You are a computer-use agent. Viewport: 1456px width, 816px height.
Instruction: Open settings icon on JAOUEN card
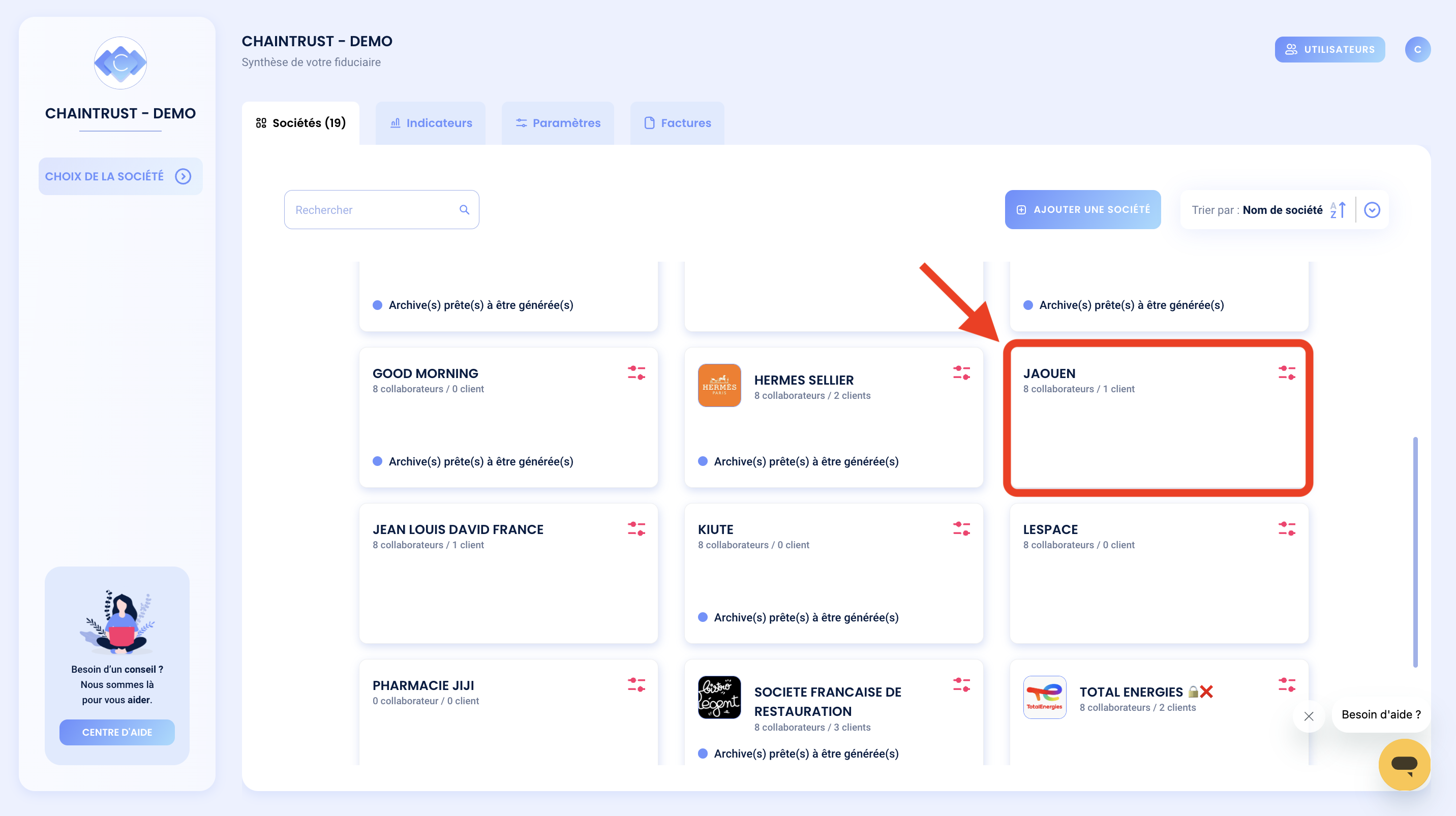pyautogui.click(x=1287, y=372)
